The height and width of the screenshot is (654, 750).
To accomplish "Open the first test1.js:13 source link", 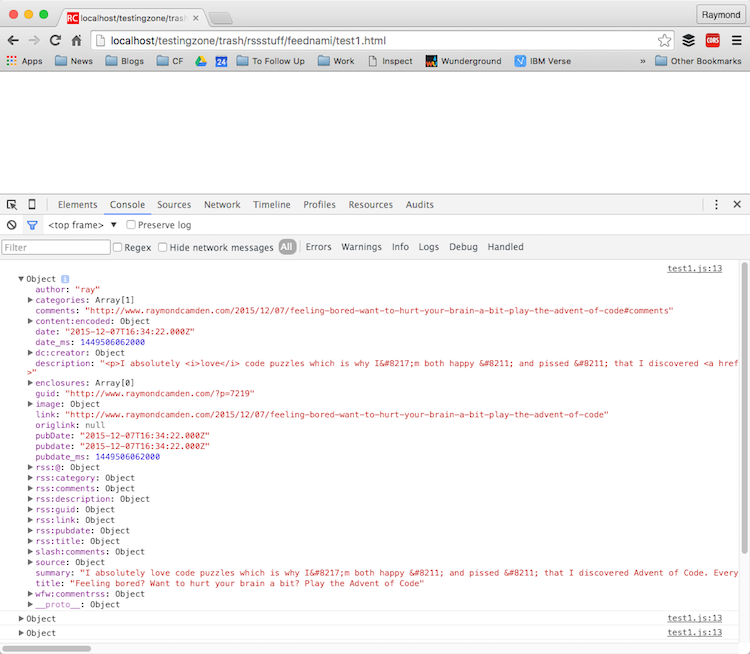I will coord(695,268).
